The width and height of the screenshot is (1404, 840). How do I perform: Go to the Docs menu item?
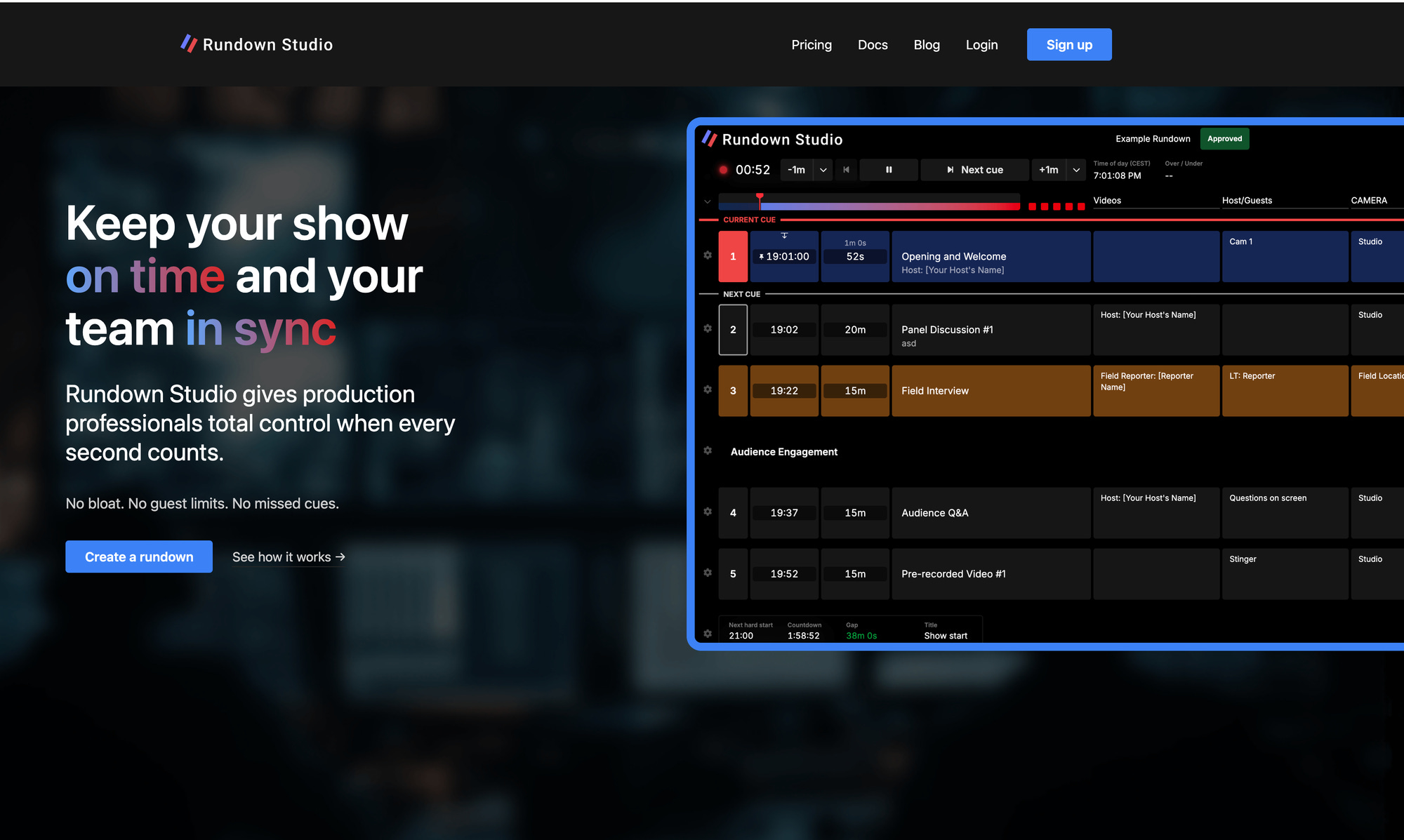[x=873, y=45]
